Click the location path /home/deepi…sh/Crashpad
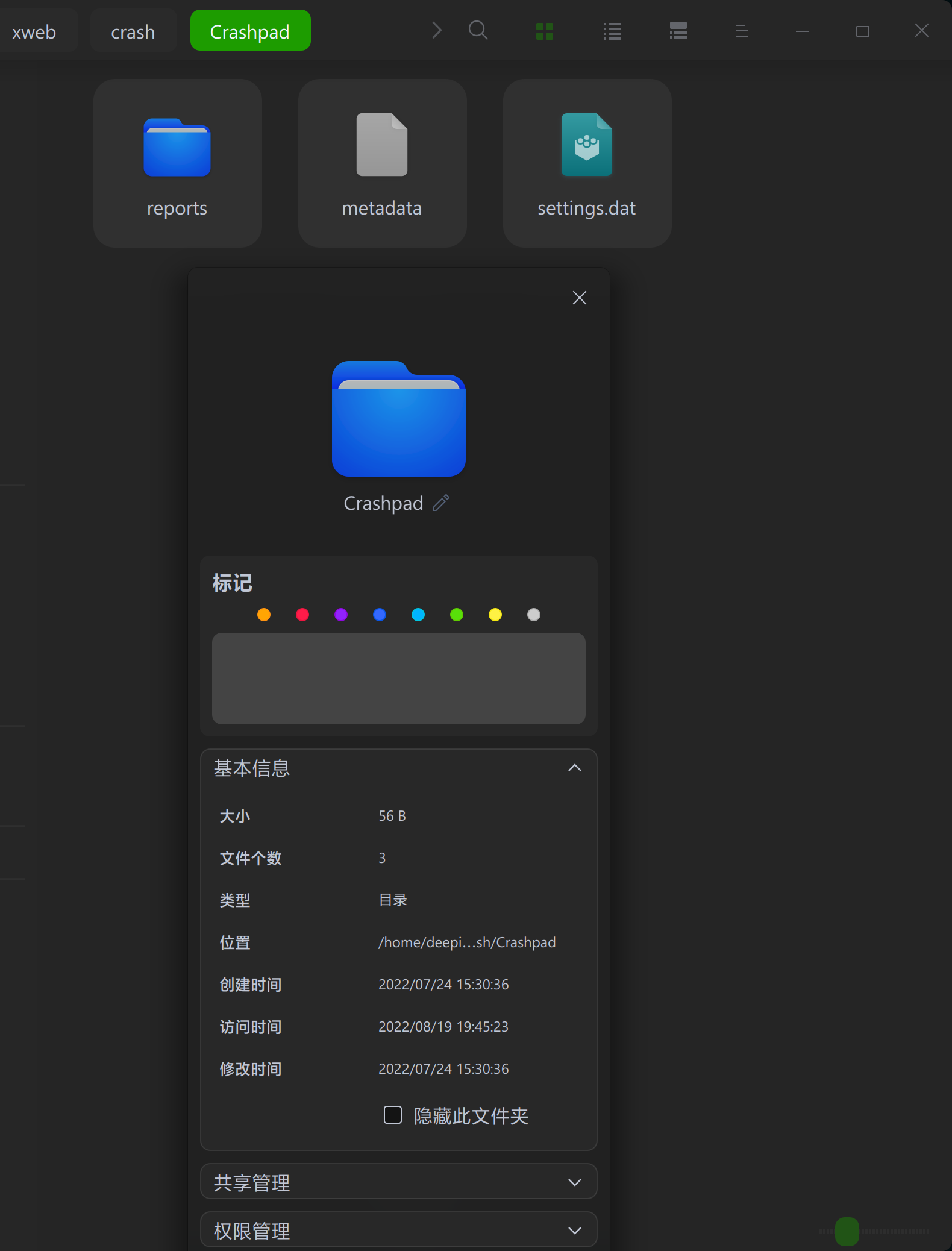 [x=467, y=942]
